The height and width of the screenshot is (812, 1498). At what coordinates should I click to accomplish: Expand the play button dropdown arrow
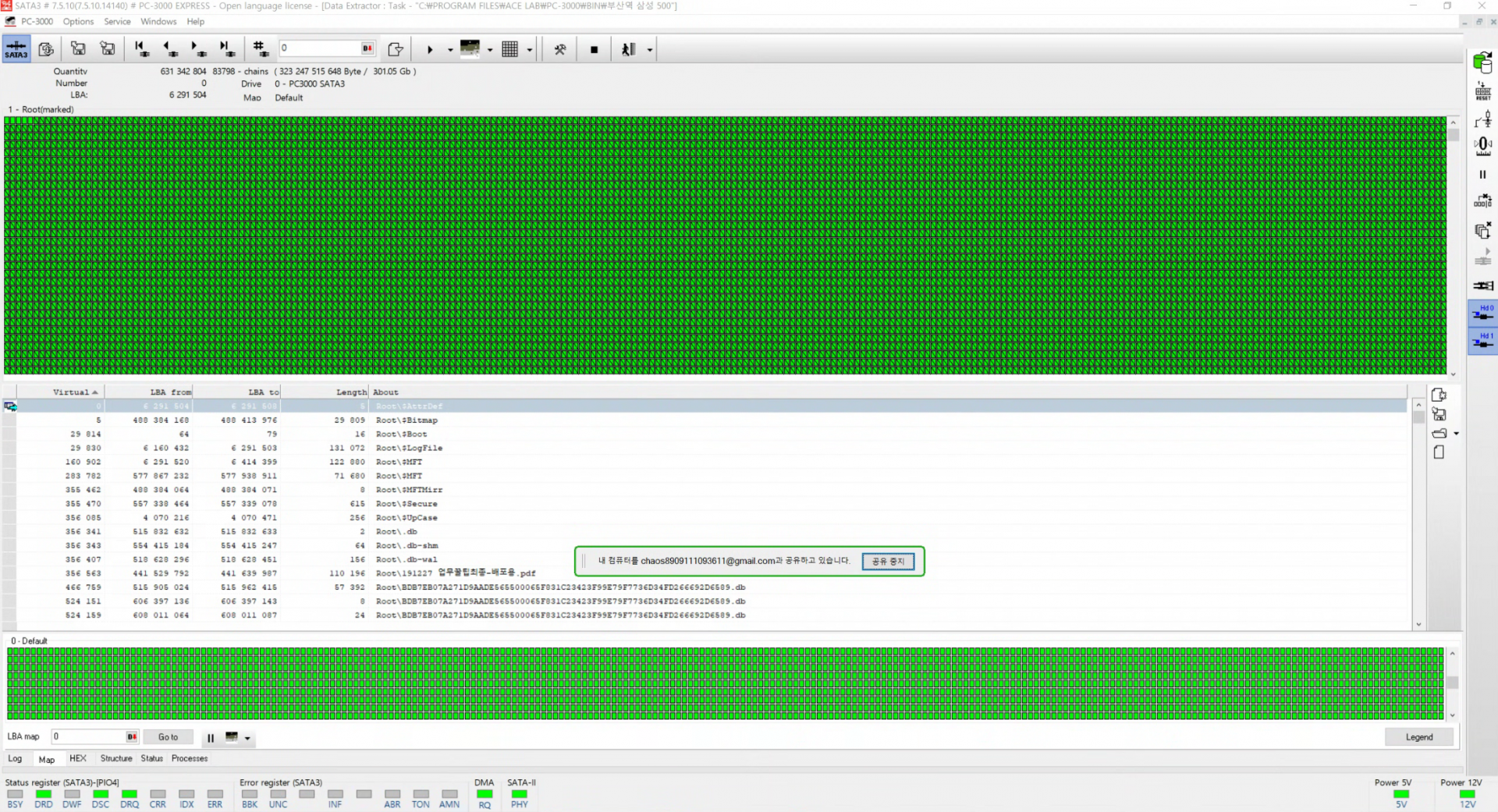(450, 50)
